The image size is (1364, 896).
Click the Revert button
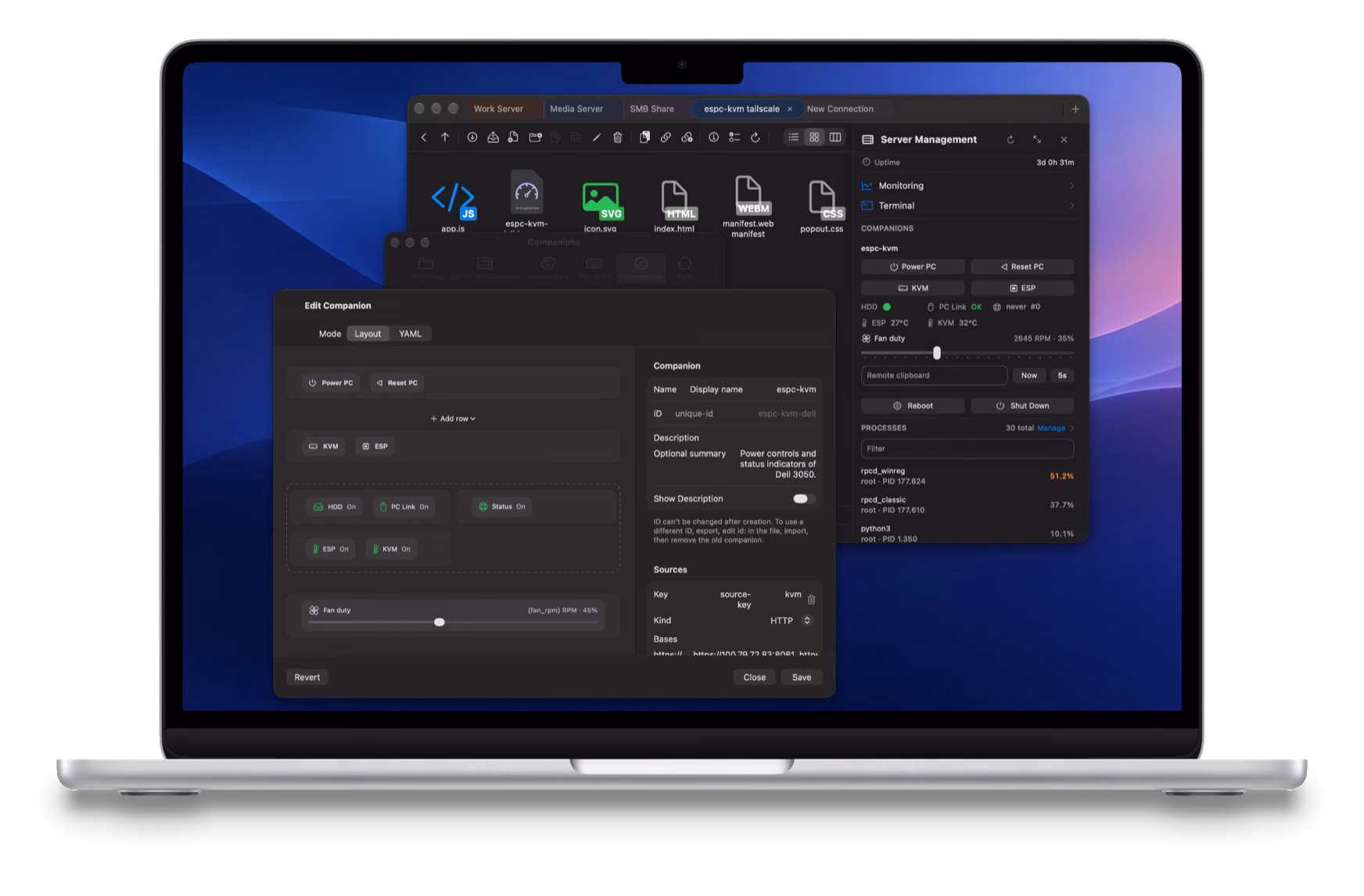[307, 678]
